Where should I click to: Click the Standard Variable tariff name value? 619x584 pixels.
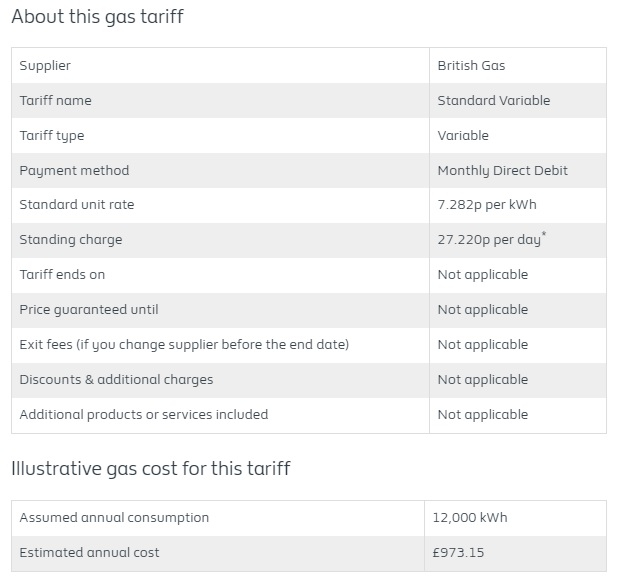(493, 100)
